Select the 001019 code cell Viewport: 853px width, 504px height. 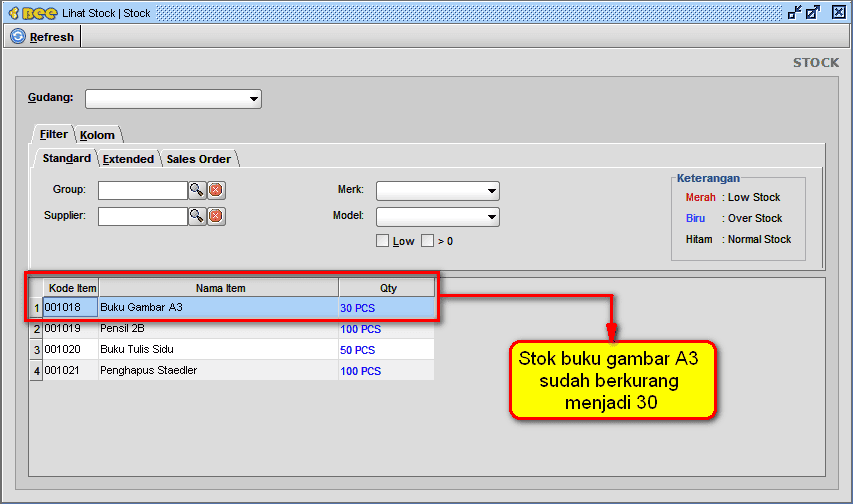pyautogui.click(x=71, y=329)
